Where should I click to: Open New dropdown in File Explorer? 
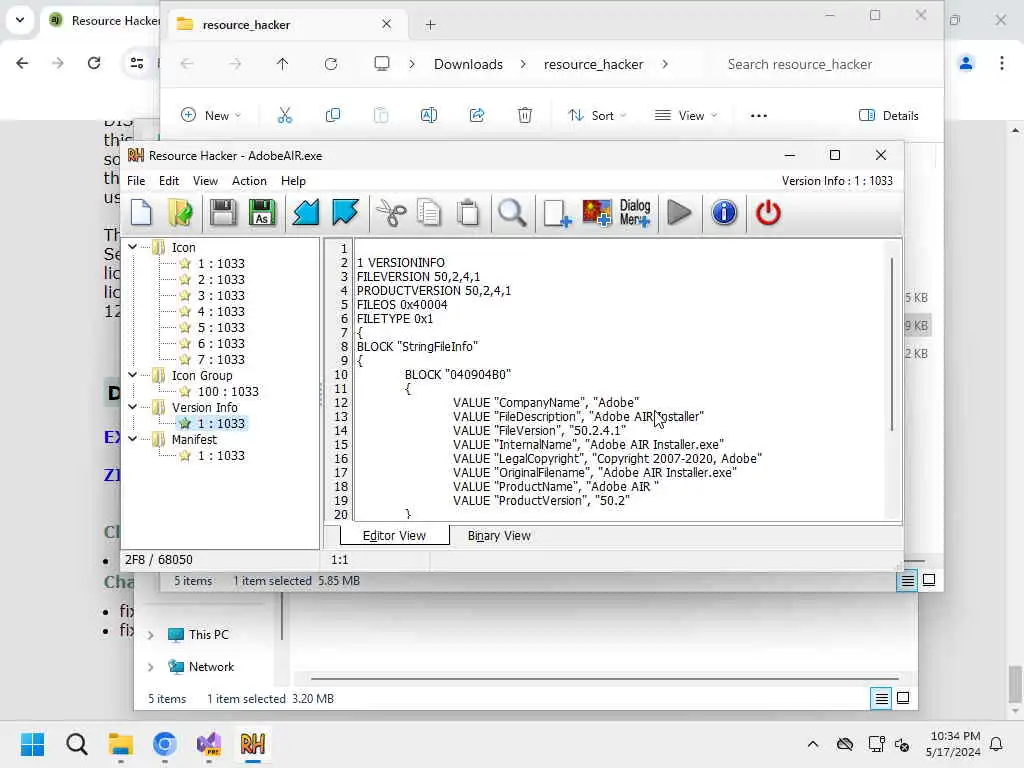pyautogui.click(x=210, y=116)
